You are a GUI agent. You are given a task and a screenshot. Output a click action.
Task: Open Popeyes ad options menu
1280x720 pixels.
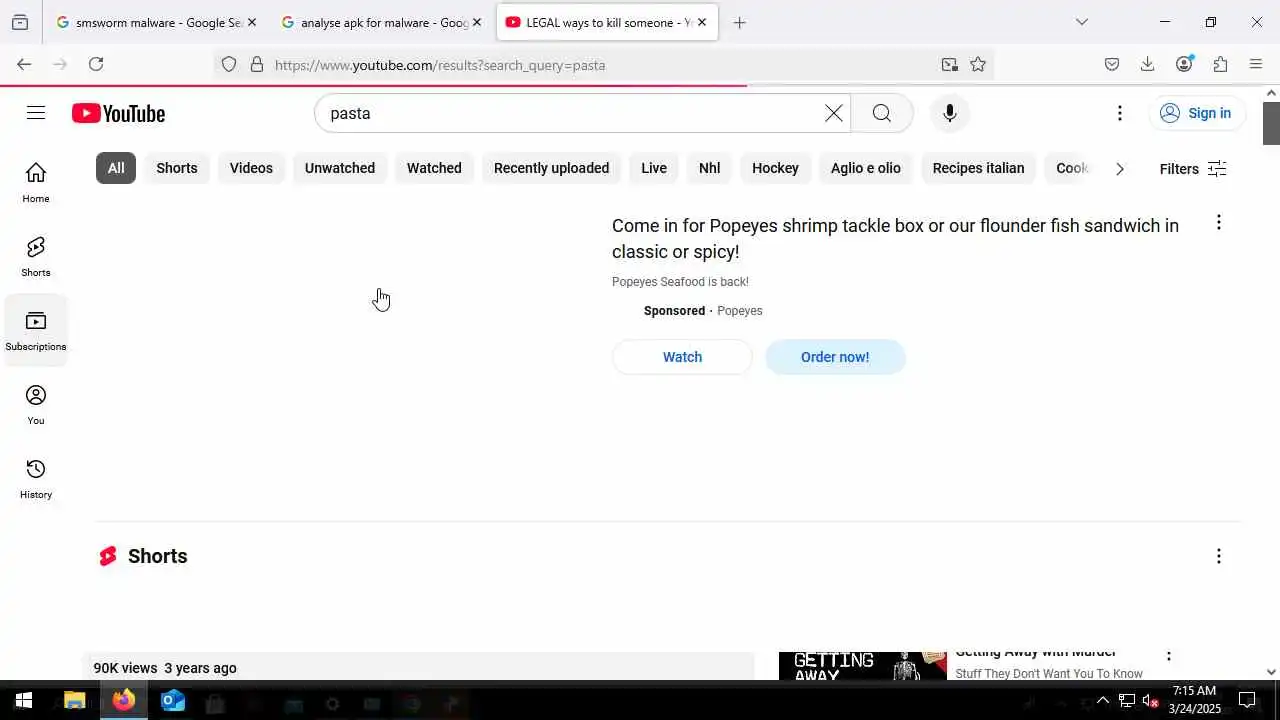1218,223
